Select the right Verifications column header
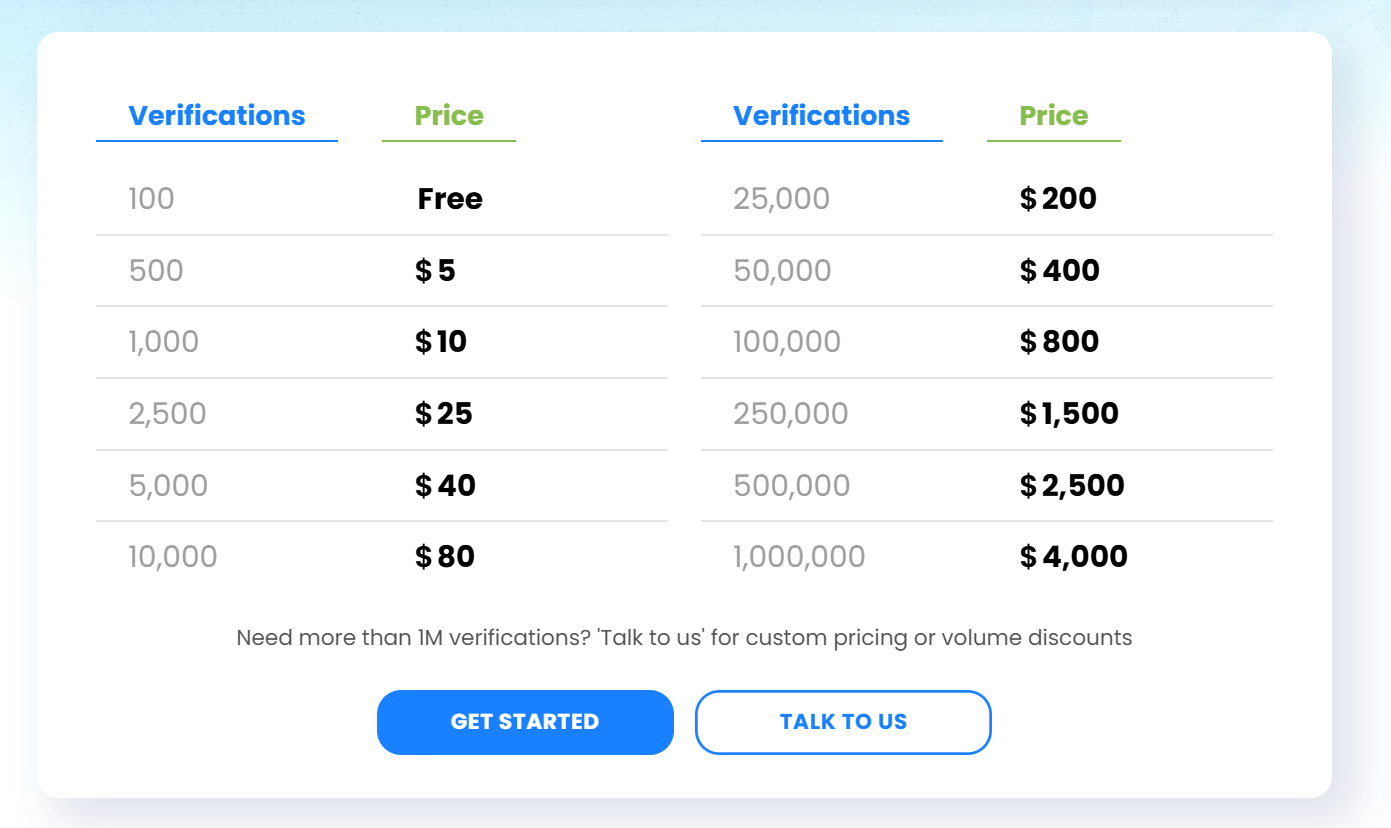The height and width of the screenshot is (828, 1391). click(x=821, y=116)
